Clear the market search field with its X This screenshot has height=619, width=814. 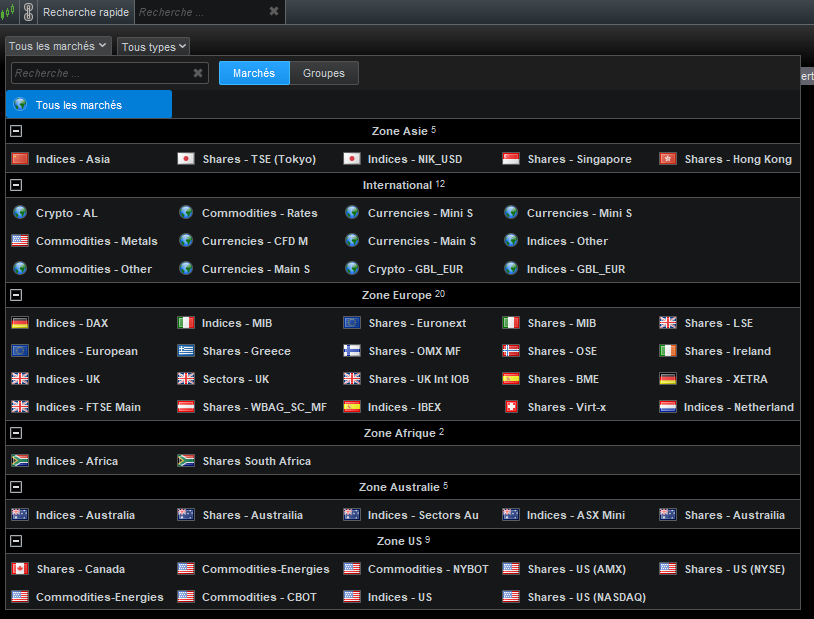(198, 73)
